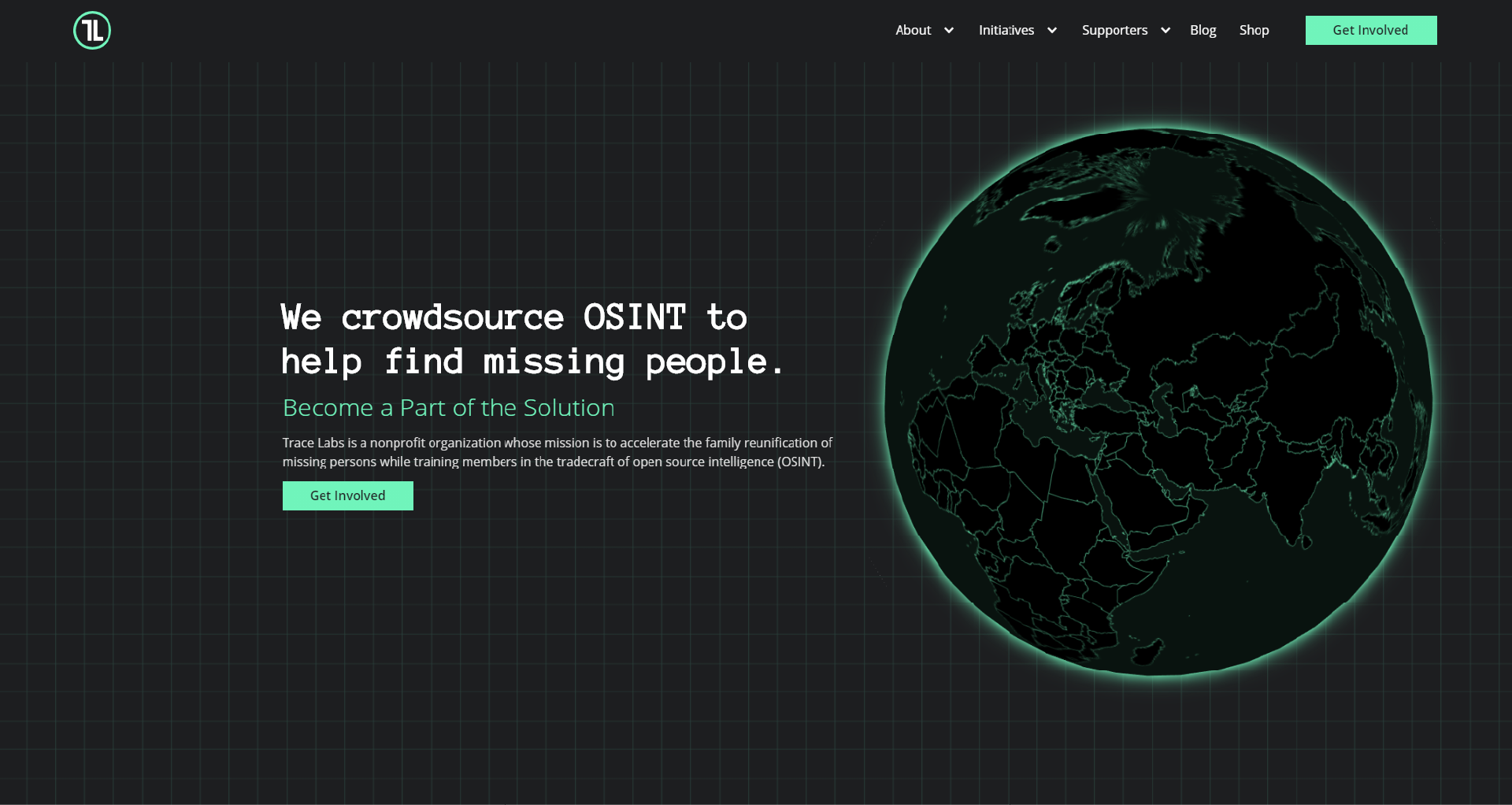
Task: Expand the About dropdown menu
Action: [x=913, y=30]
